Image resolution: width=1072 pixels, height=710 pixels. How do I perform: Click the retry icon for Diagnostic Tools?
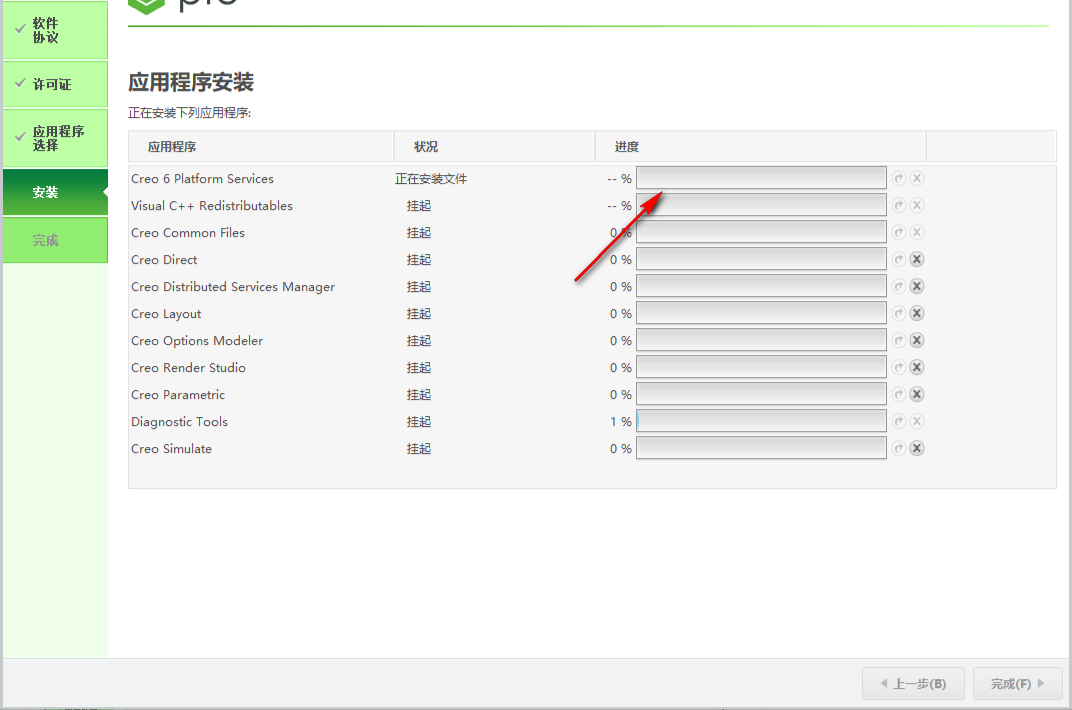click(899, 421)
